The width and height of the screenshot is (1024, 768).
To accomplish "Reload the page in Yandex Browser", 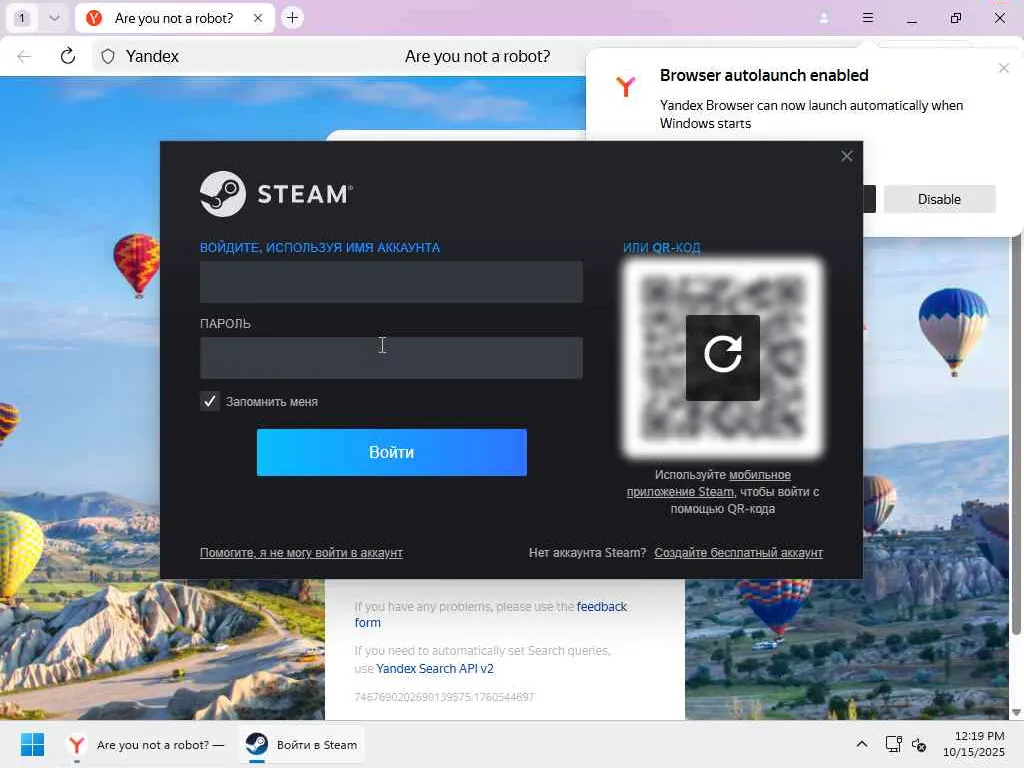I will (68, 56).
